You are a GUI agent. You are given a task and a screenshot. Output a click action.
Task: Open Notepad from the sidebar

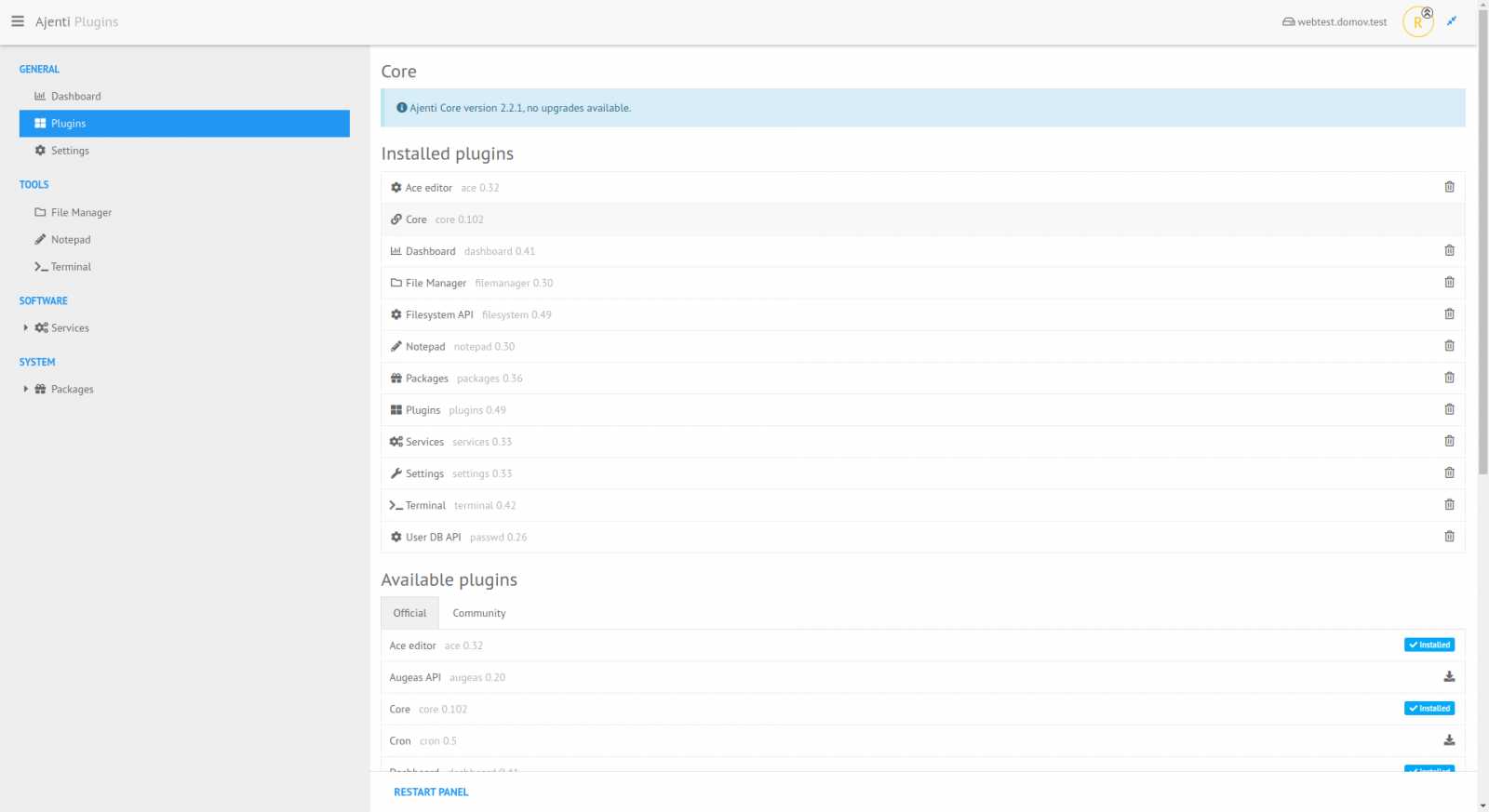tap(184, 239)
